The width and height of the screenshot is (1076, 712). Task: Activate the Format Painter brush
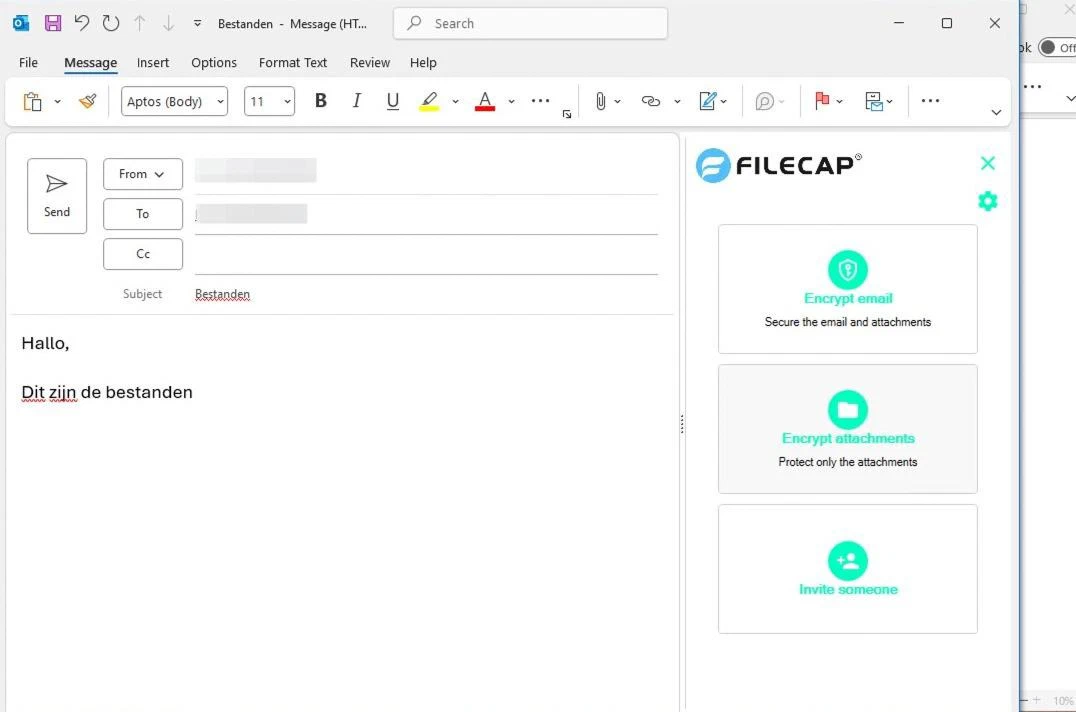pyautogui.click(x=87, y=102)
